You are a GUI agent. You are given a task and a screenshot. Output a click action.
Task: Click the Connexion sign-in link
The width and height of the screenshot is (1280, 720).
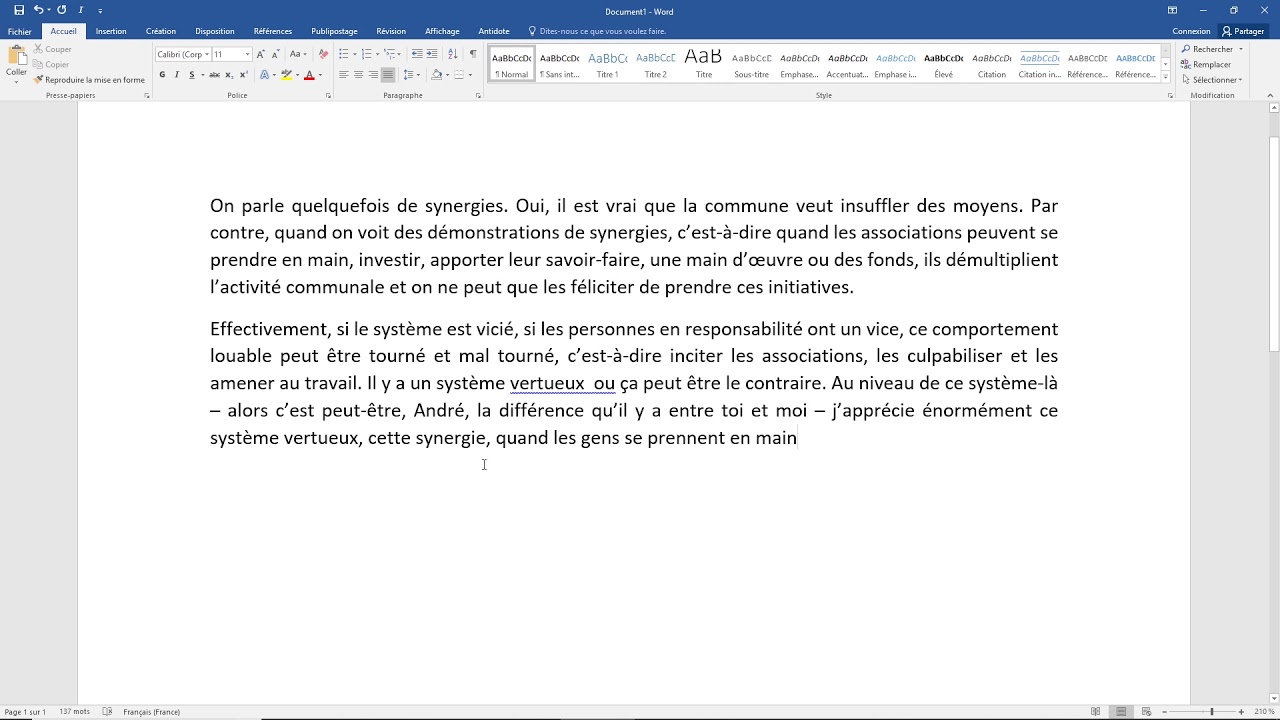pos(1191,31)
